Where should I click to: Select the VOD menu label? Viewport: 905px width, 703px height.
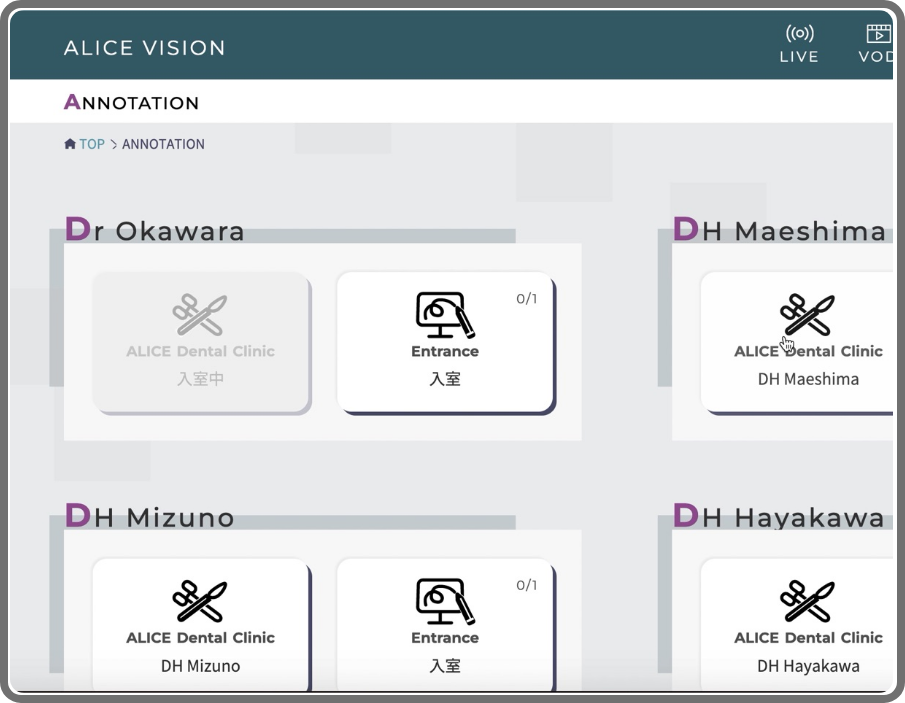(876, 57)
